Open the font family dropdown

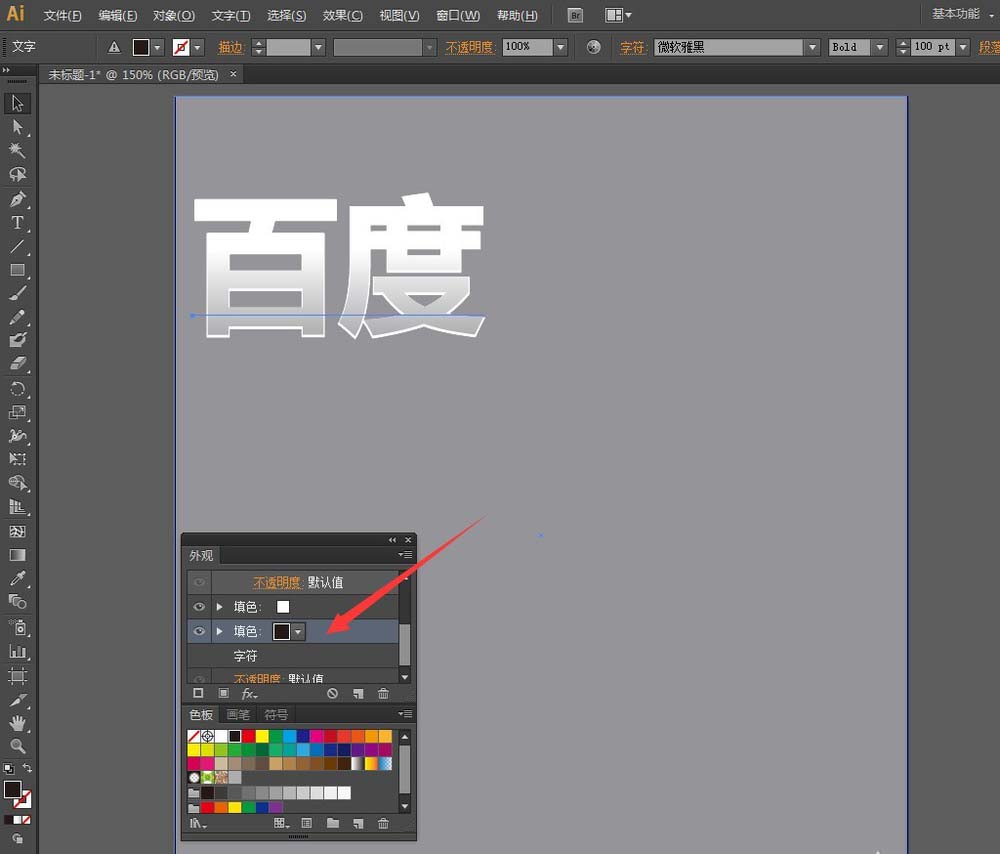(x=812, y=47)
